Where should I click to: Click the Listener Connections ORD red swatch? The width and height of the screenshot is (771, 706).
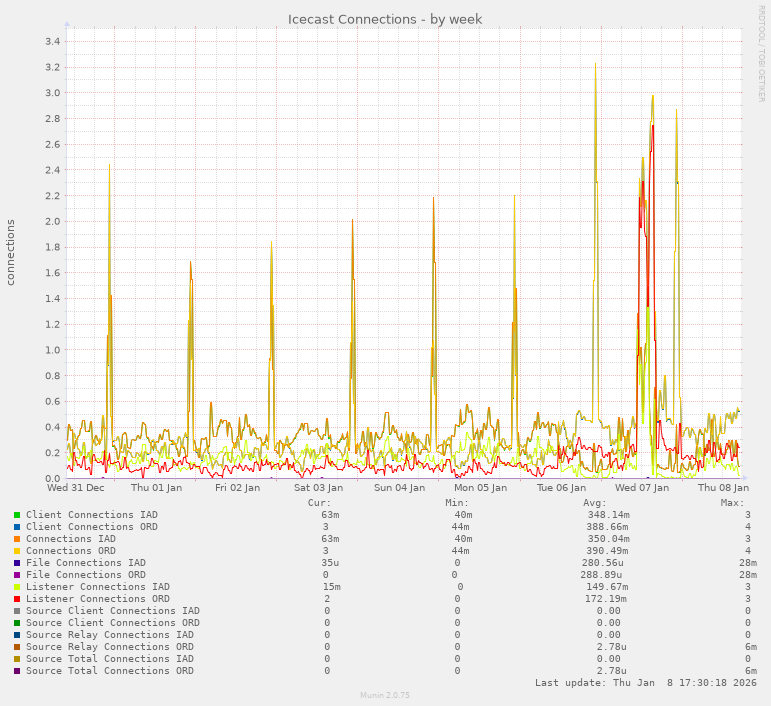click(x=17, y=599)
